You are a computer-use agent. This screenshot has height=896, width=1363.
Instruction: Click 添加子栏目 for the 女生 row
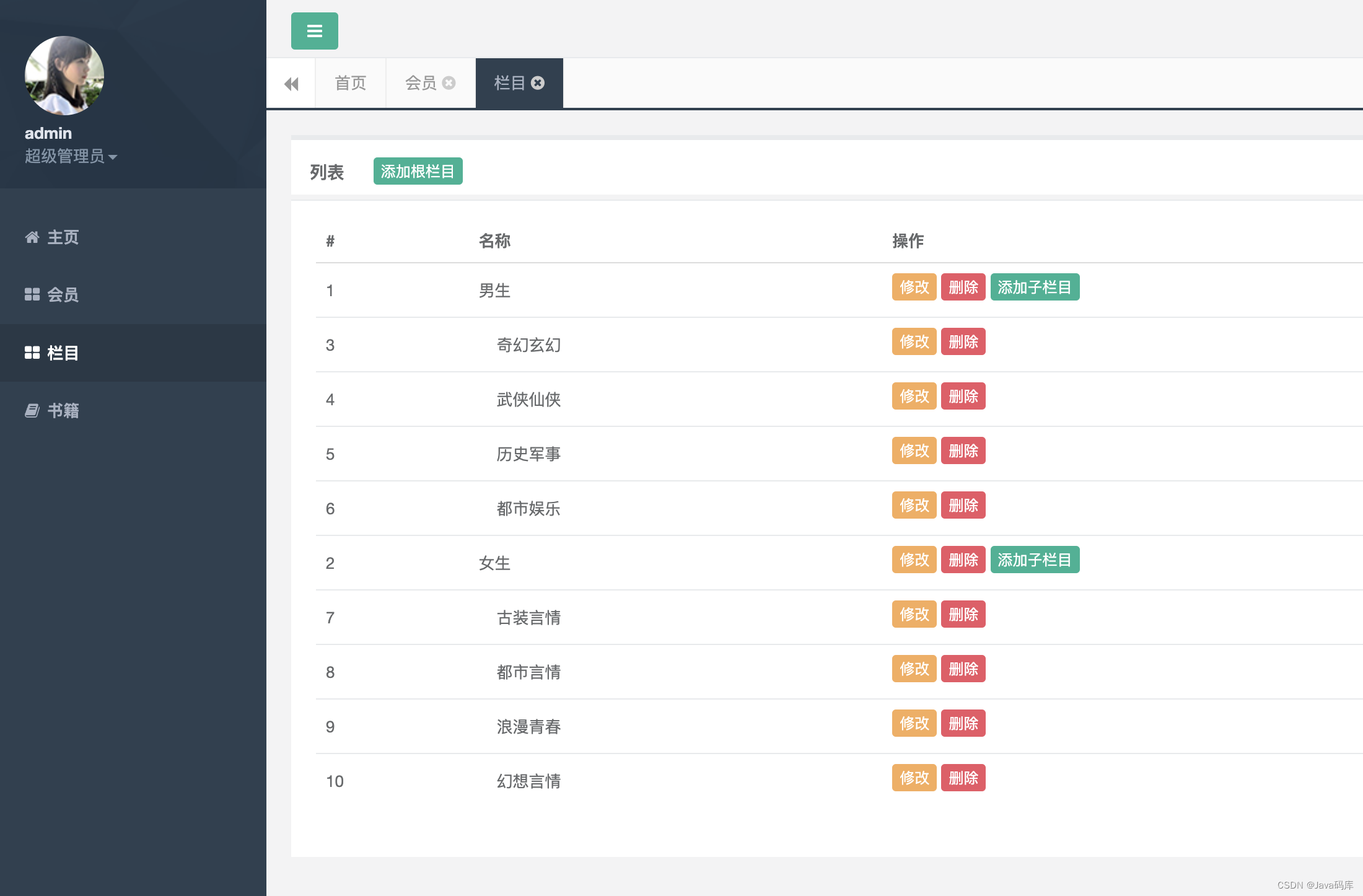[x=1034, y=560]
